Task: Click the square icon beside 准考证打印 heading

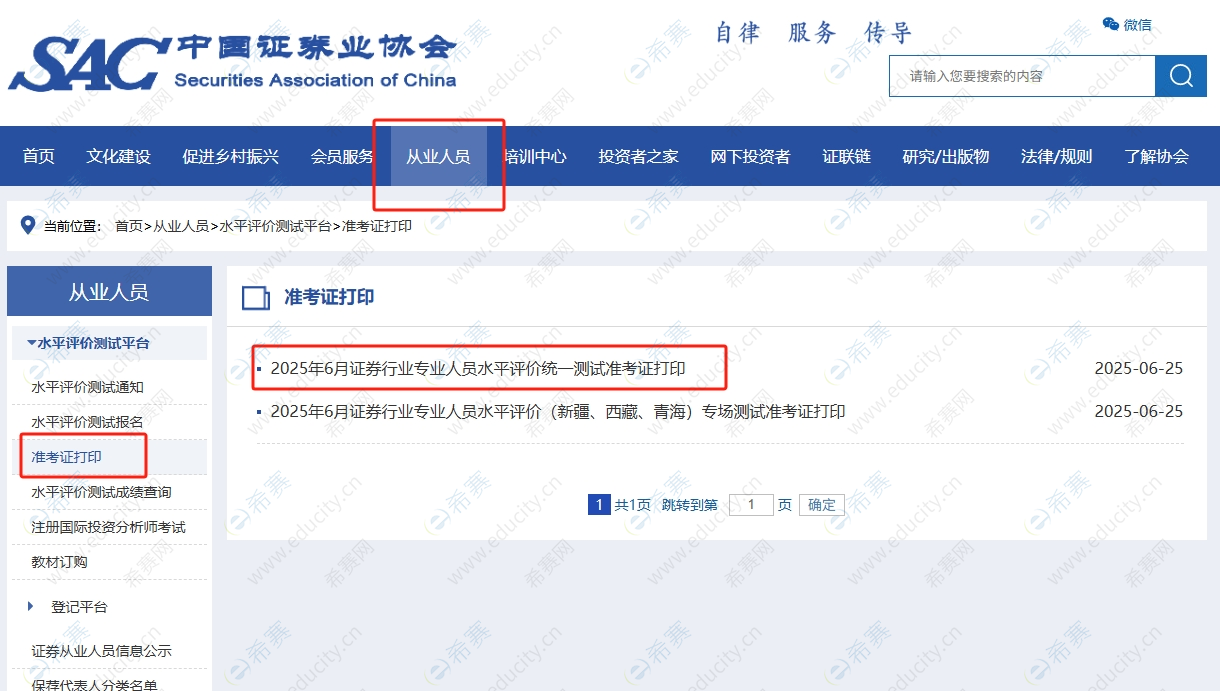Action: 256,298
